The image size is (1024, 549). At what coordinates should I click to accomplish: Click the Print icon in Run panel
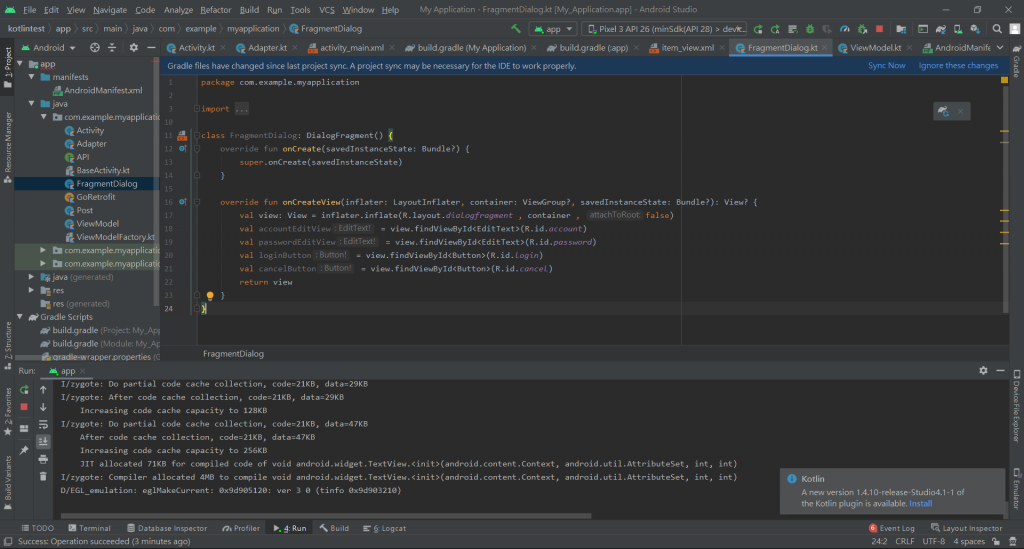(43, 460)
